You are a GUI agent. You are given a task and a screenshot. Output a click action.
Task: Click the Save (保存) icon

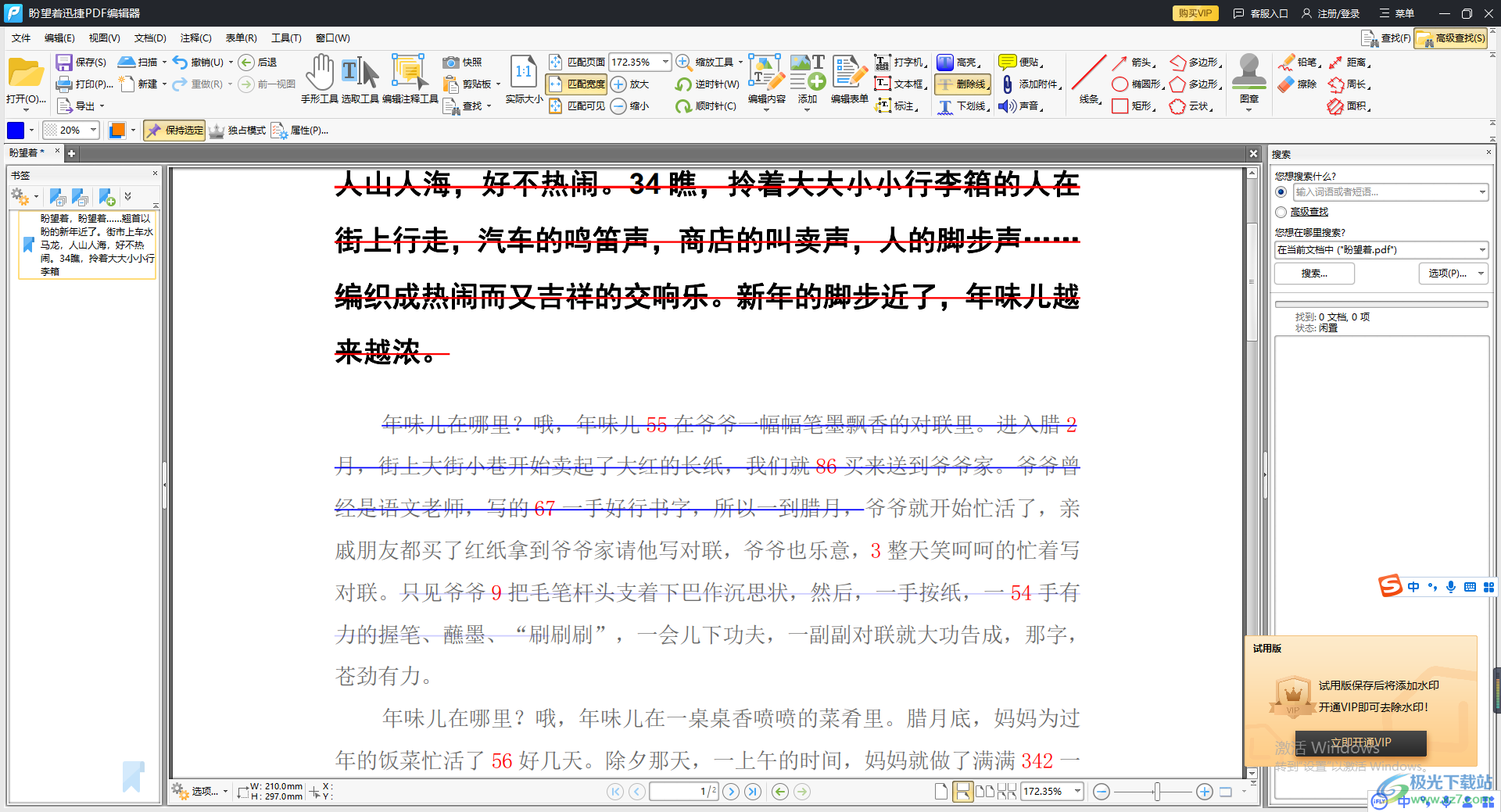[81, 62]
